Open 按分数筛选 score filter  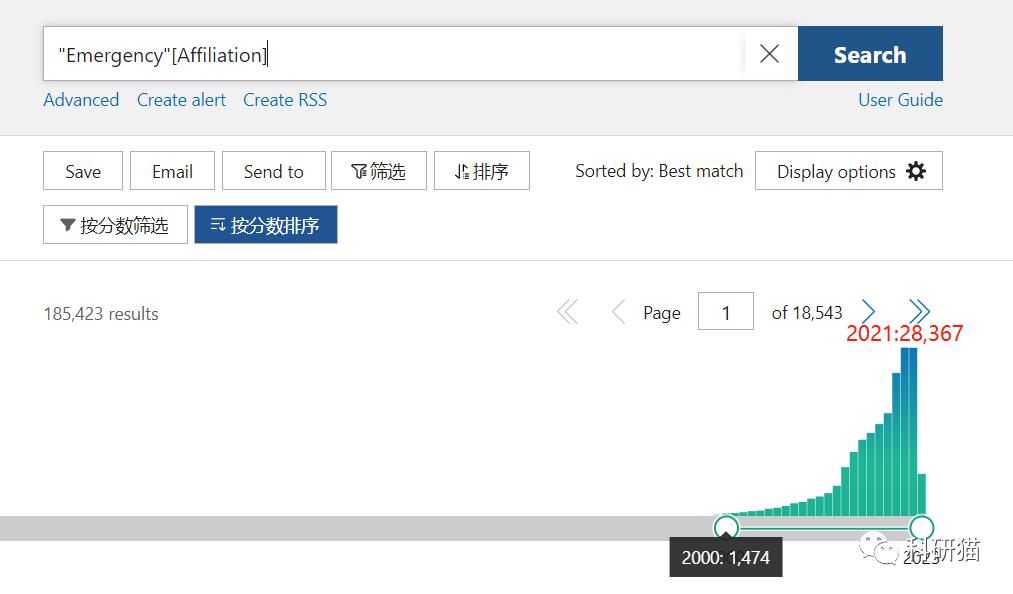(x=115, y=225)
